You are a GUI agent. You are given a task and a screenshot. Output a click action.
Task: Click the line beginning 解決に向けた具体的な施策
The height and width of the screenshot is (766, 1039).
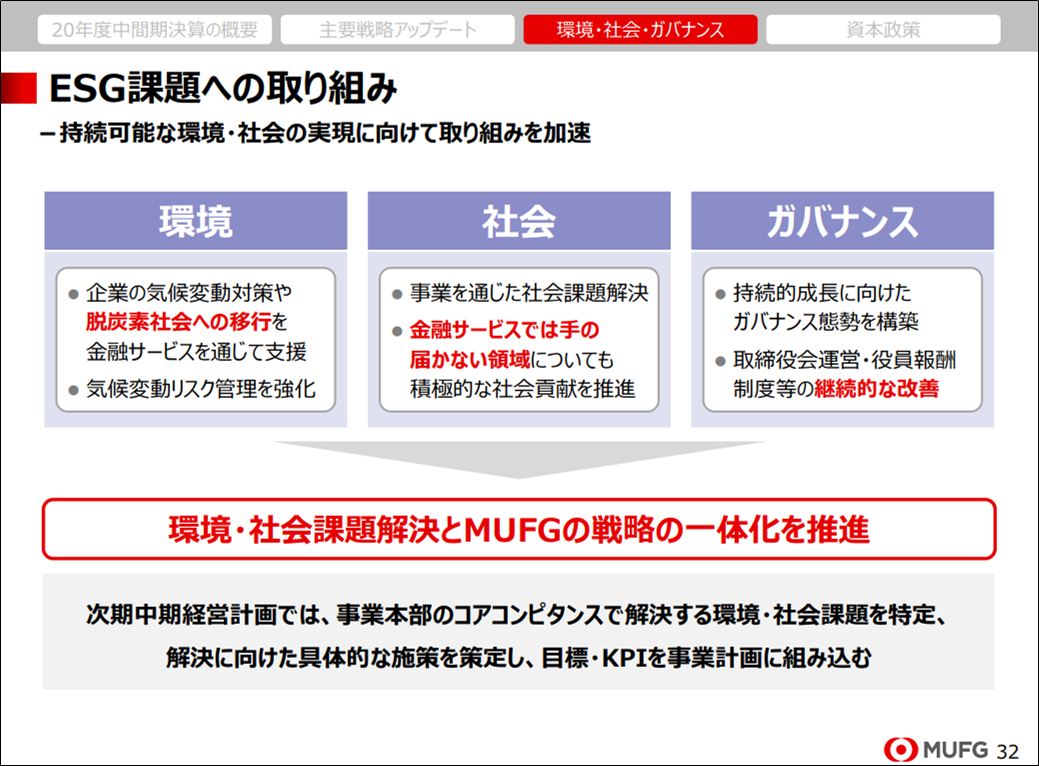(x=519, y=657)
